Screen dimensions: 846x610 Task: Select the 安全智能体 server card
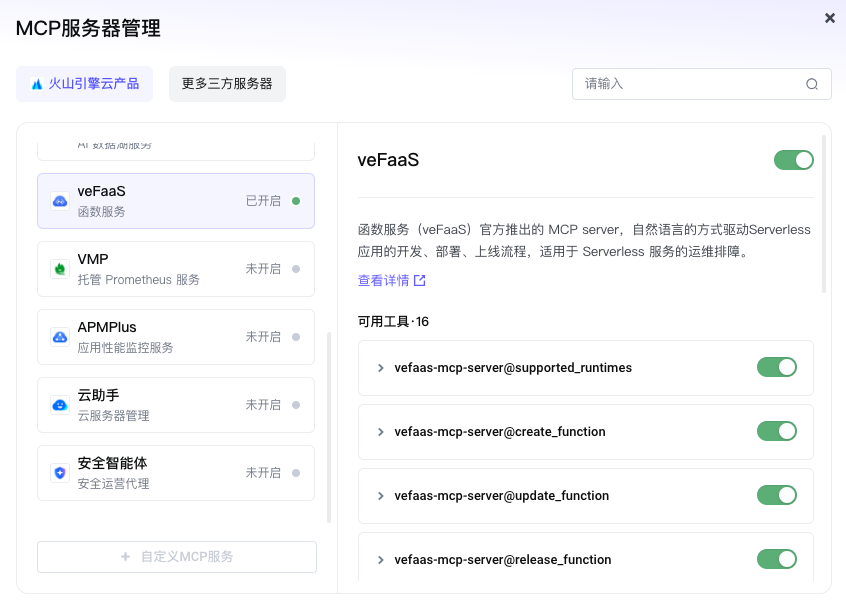point(176,473)
